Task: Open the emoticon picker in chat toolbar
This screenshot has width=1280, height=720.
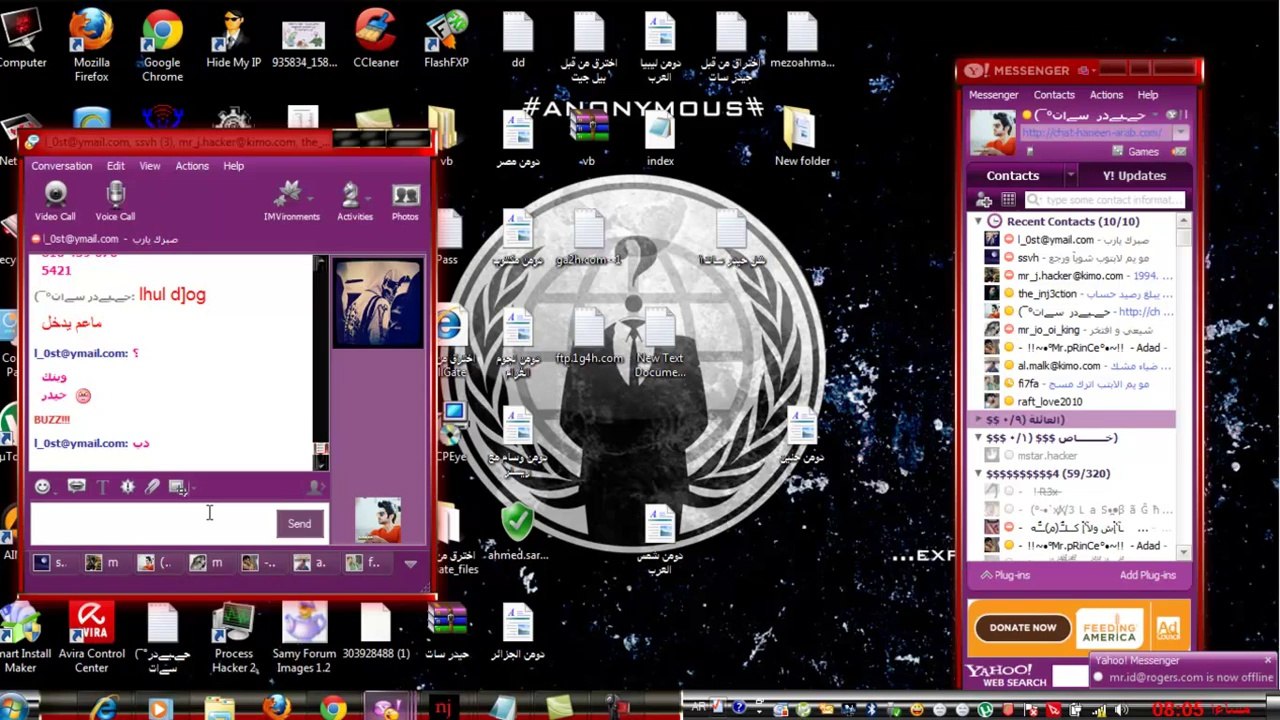Action: coord(42,487)
